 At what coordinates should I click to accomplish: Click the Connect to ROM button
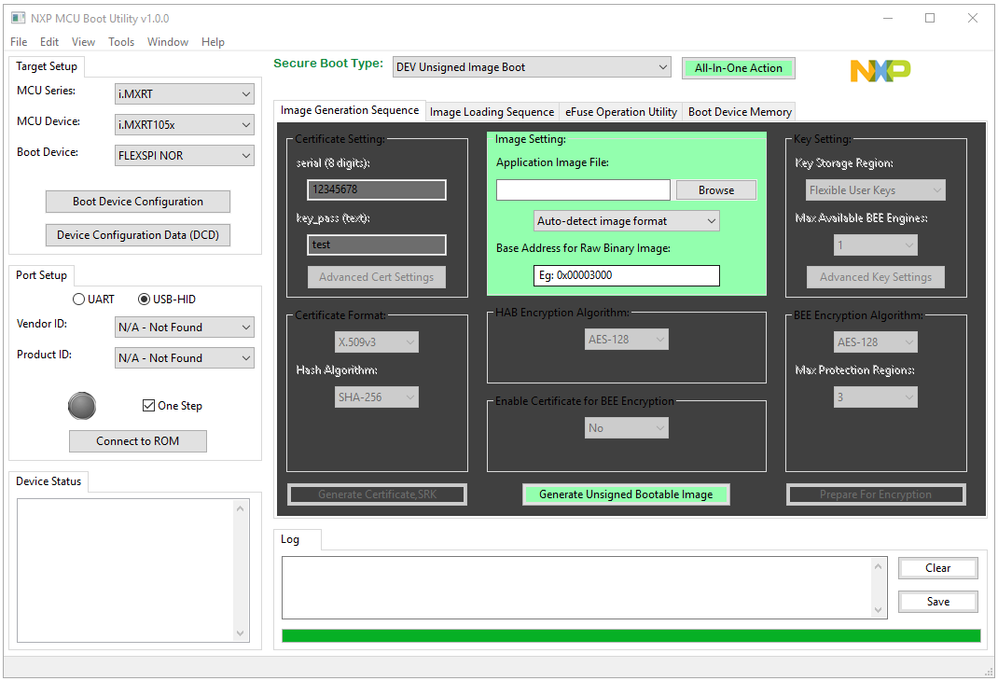(137, 441)
